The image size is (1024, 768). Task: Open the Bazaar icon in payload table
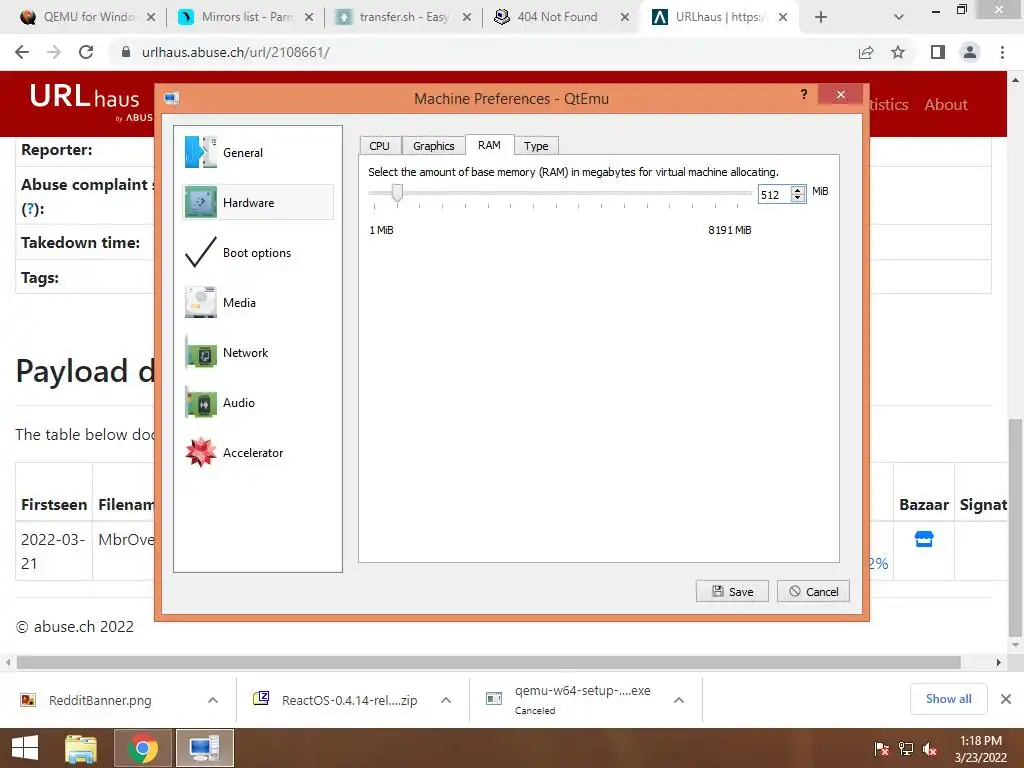[923, 539]
